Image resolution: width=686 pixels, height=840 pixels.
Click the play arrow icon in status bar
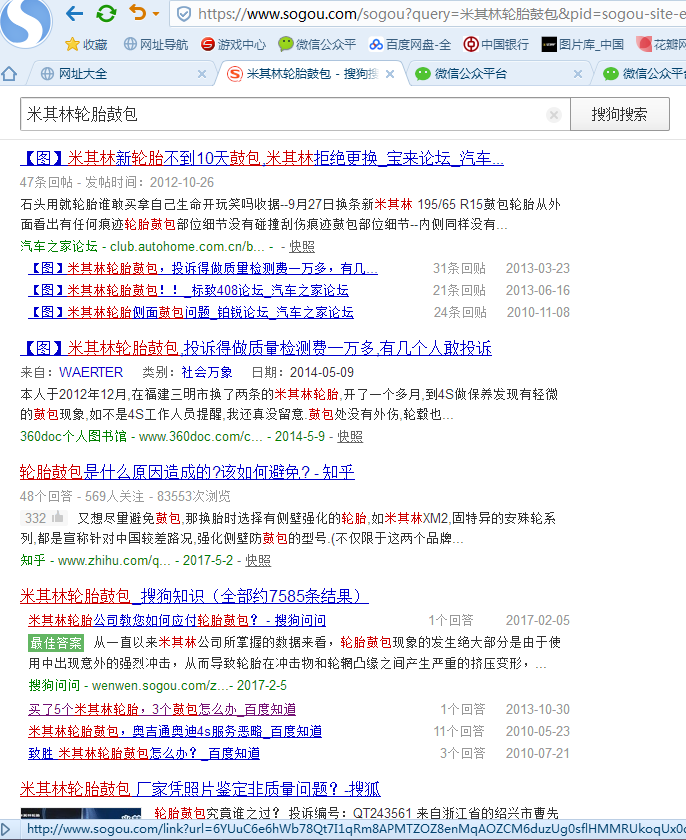pos(6,830)
